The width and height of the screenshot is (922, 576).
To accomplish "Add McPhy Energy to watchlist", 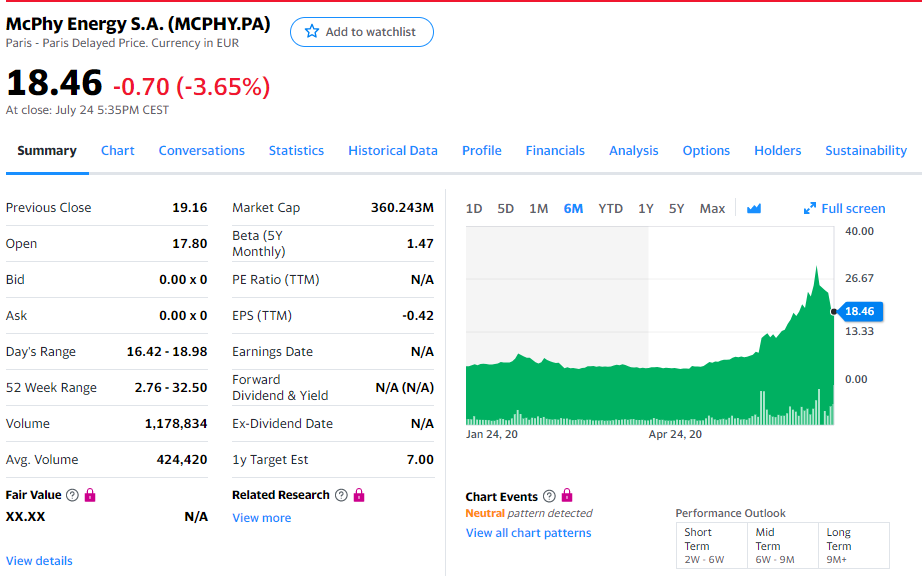I will click(x=362, y=32).
